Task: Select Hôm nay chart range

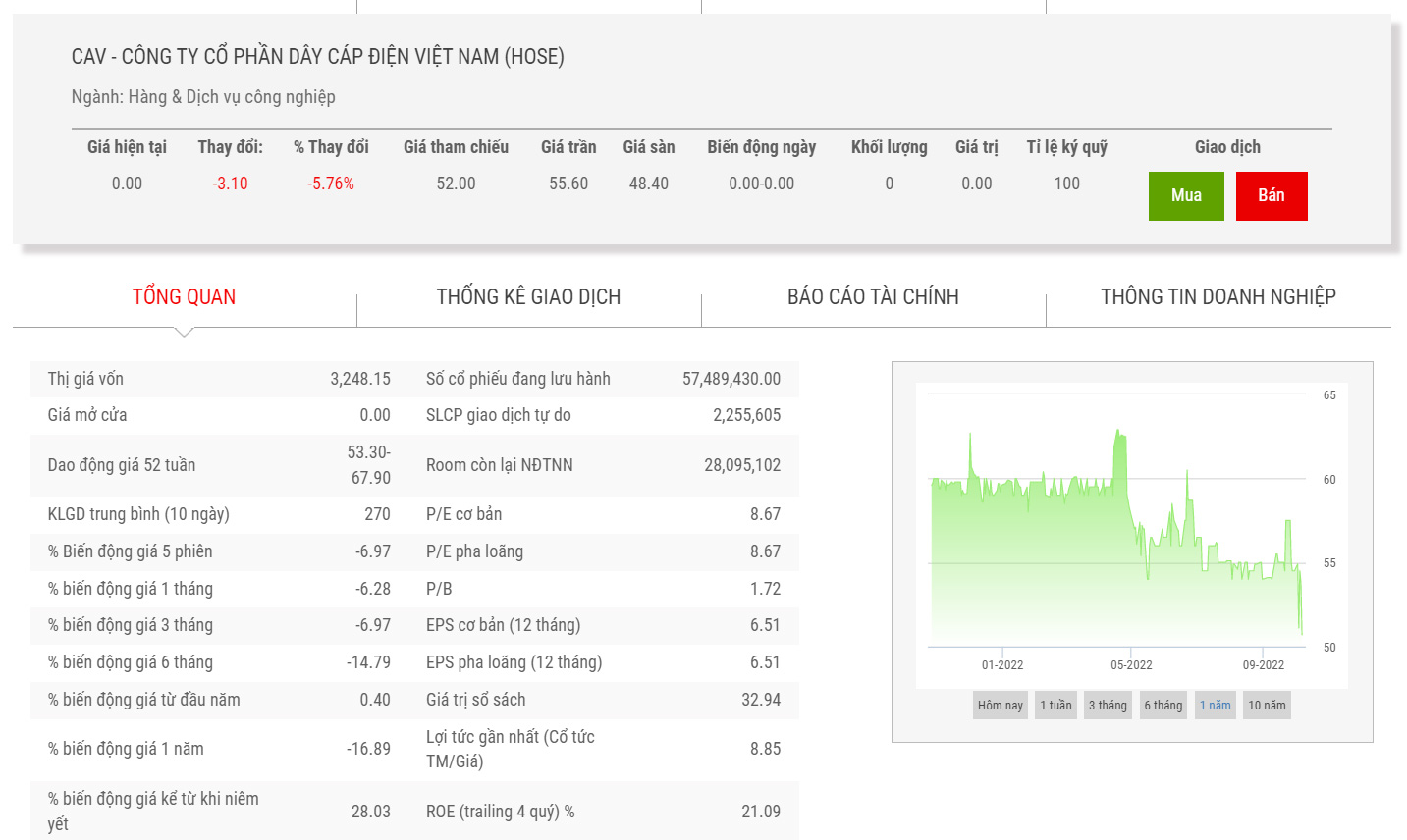Action: (x=1000, y=705)
